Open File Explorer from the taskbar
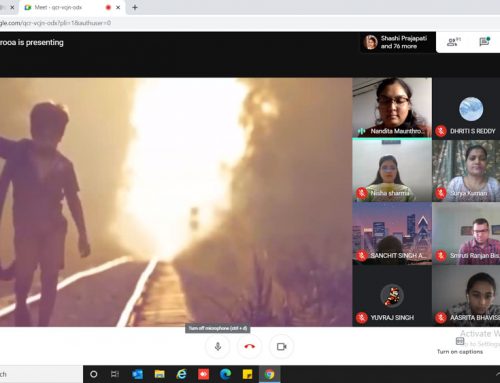 pyautogui.click(x=159, y=374)
